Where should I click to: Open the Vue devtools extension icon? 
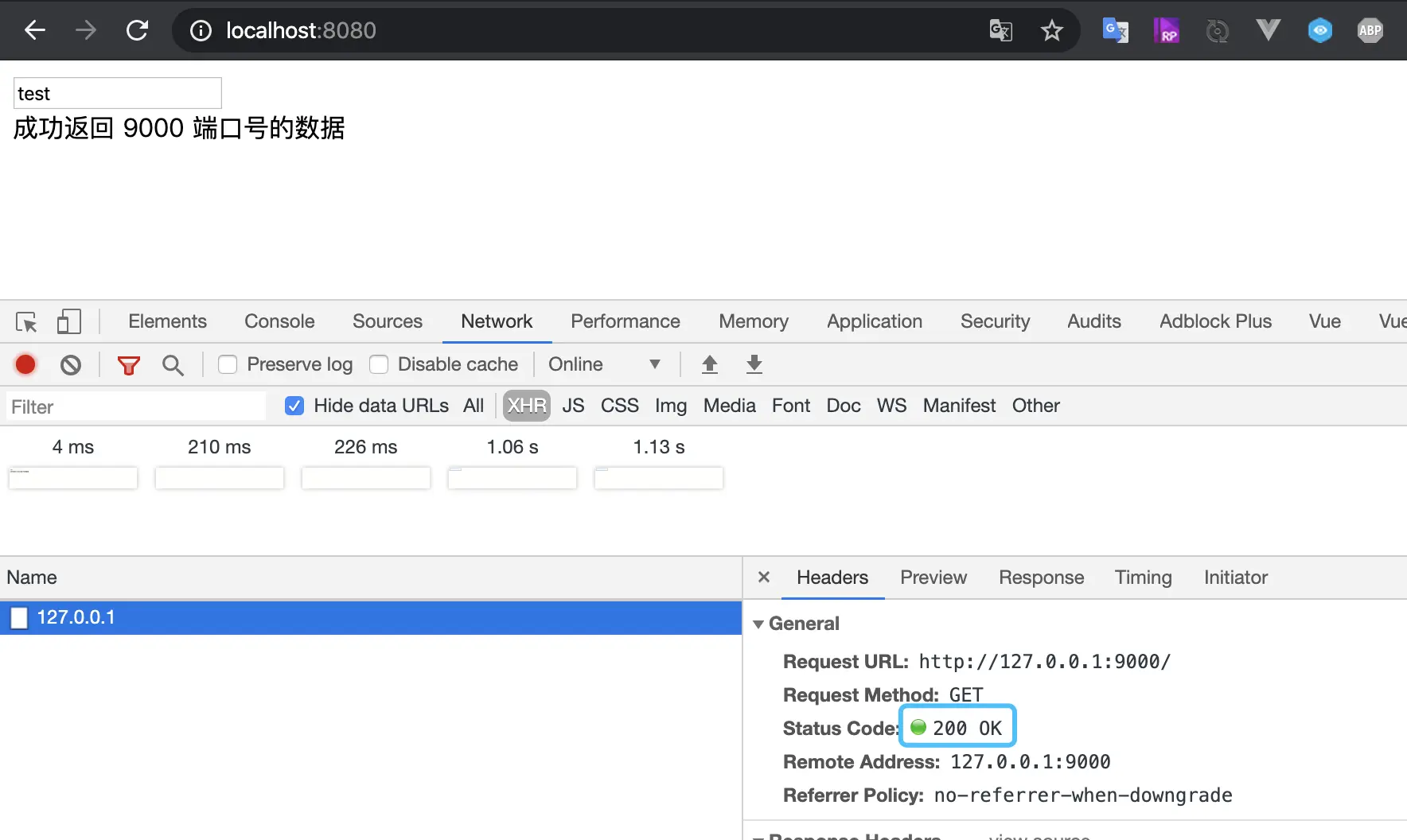pos(1268,30)
